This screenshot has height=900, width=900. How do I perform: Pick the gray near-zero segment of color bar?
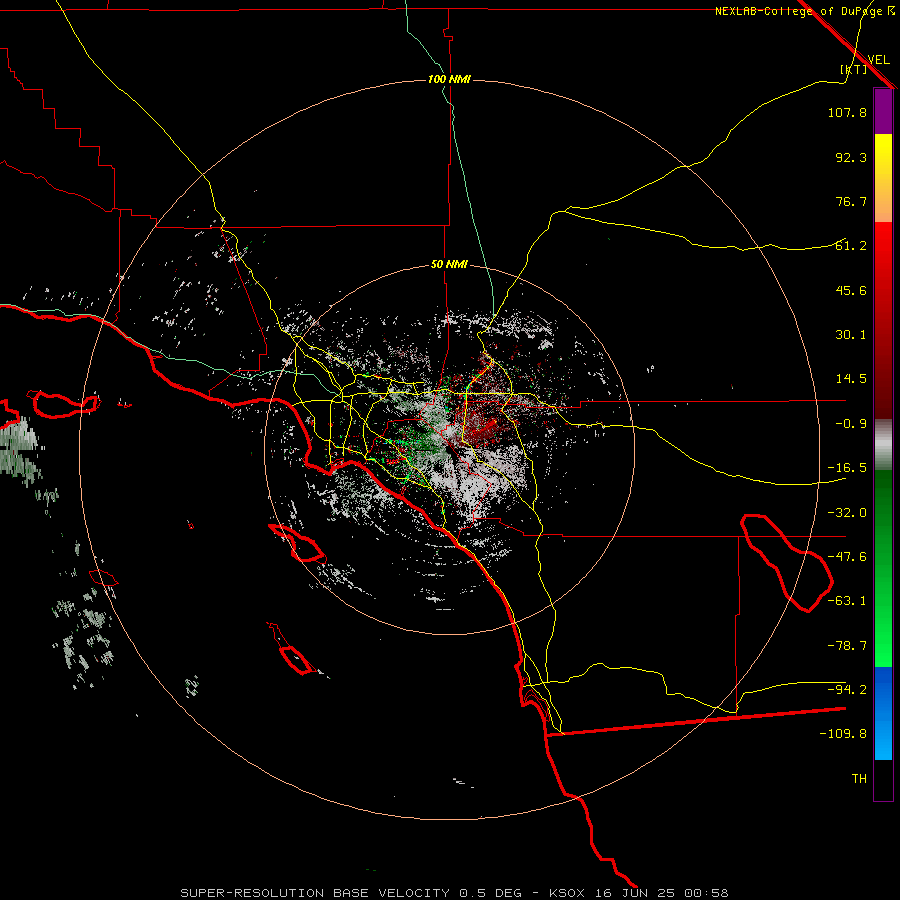883,445
